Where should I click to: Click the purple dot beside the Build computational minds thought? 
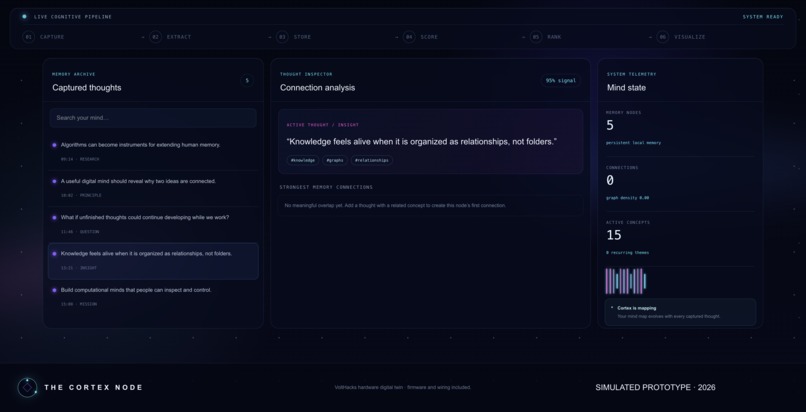pyautogui.click(x=54, y=290)
